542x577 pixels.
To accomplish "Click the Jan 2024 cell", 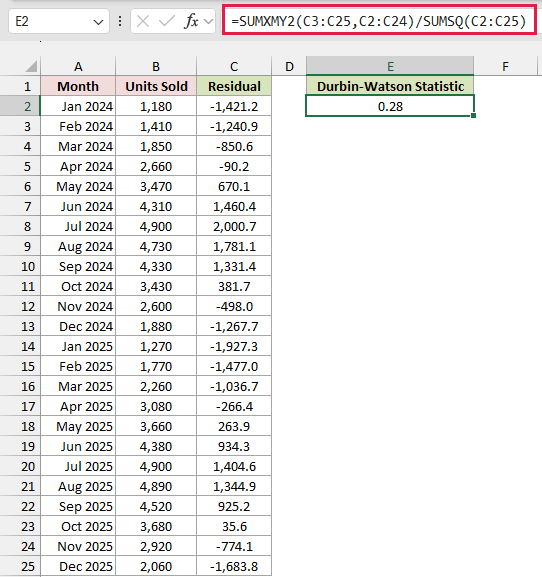I will tap(78, 106).
